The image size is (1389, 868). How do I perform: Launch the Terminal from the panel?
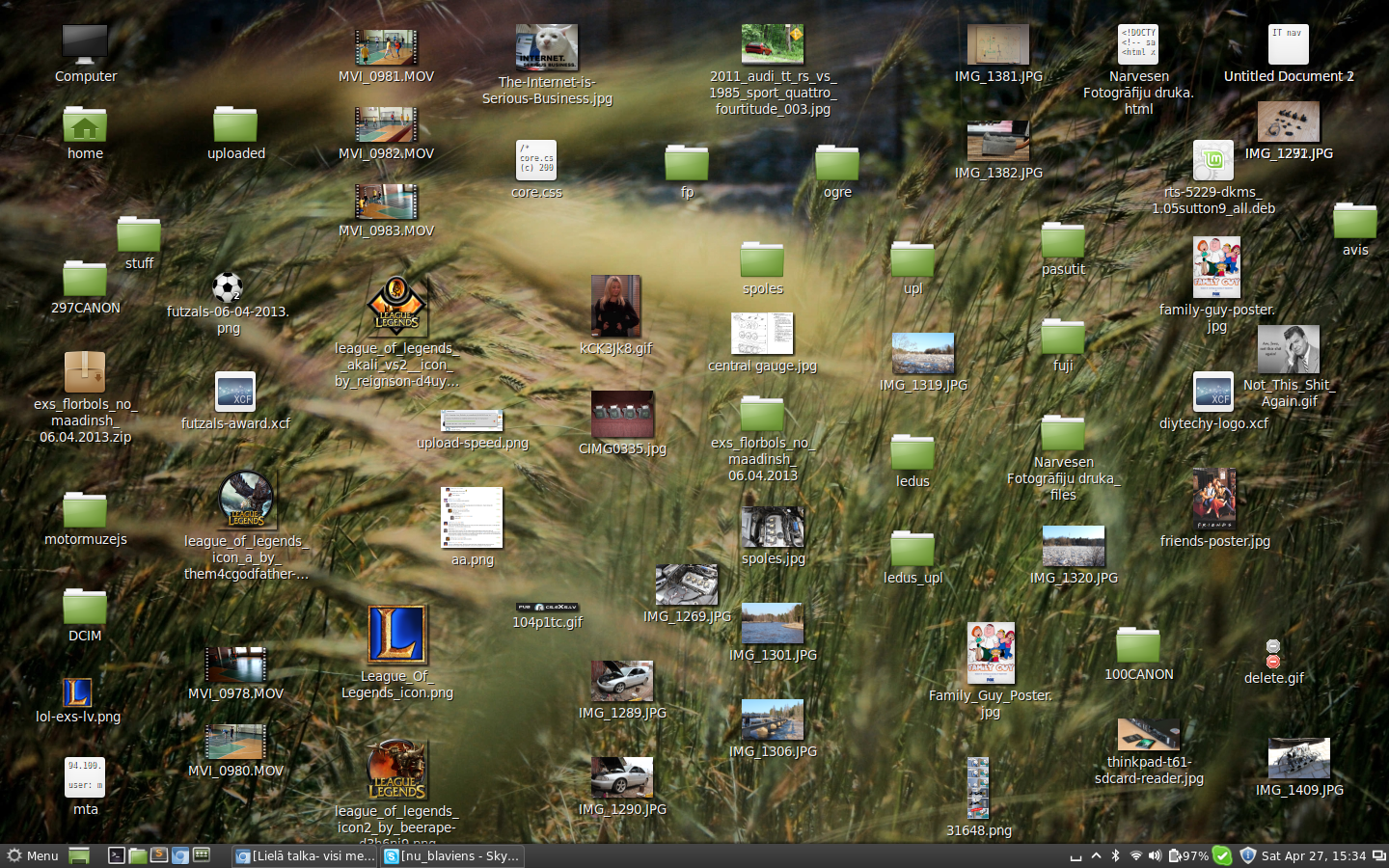[116, 855]
